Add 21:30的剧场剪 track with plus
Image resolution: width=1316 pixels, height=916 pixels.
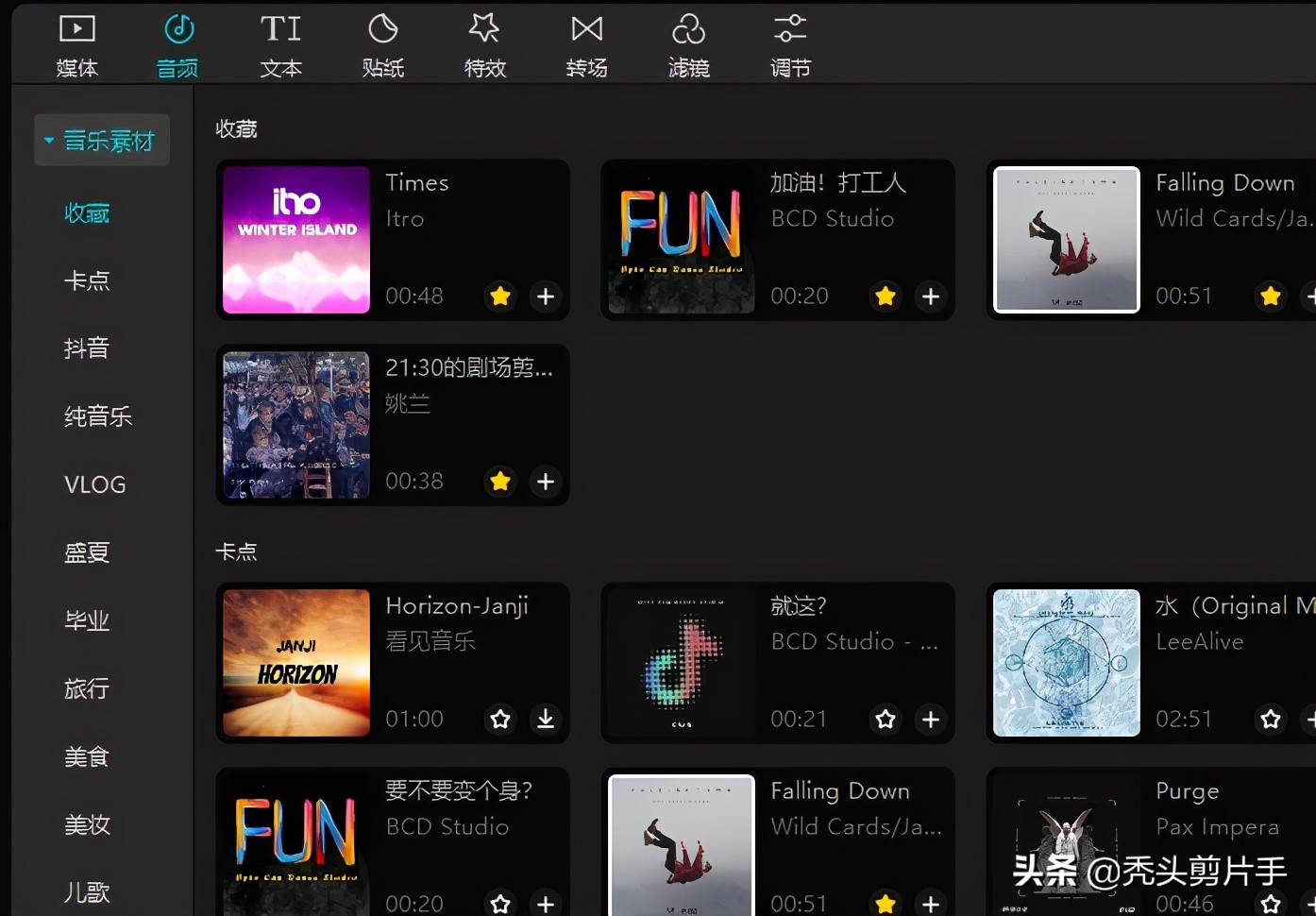546,482
